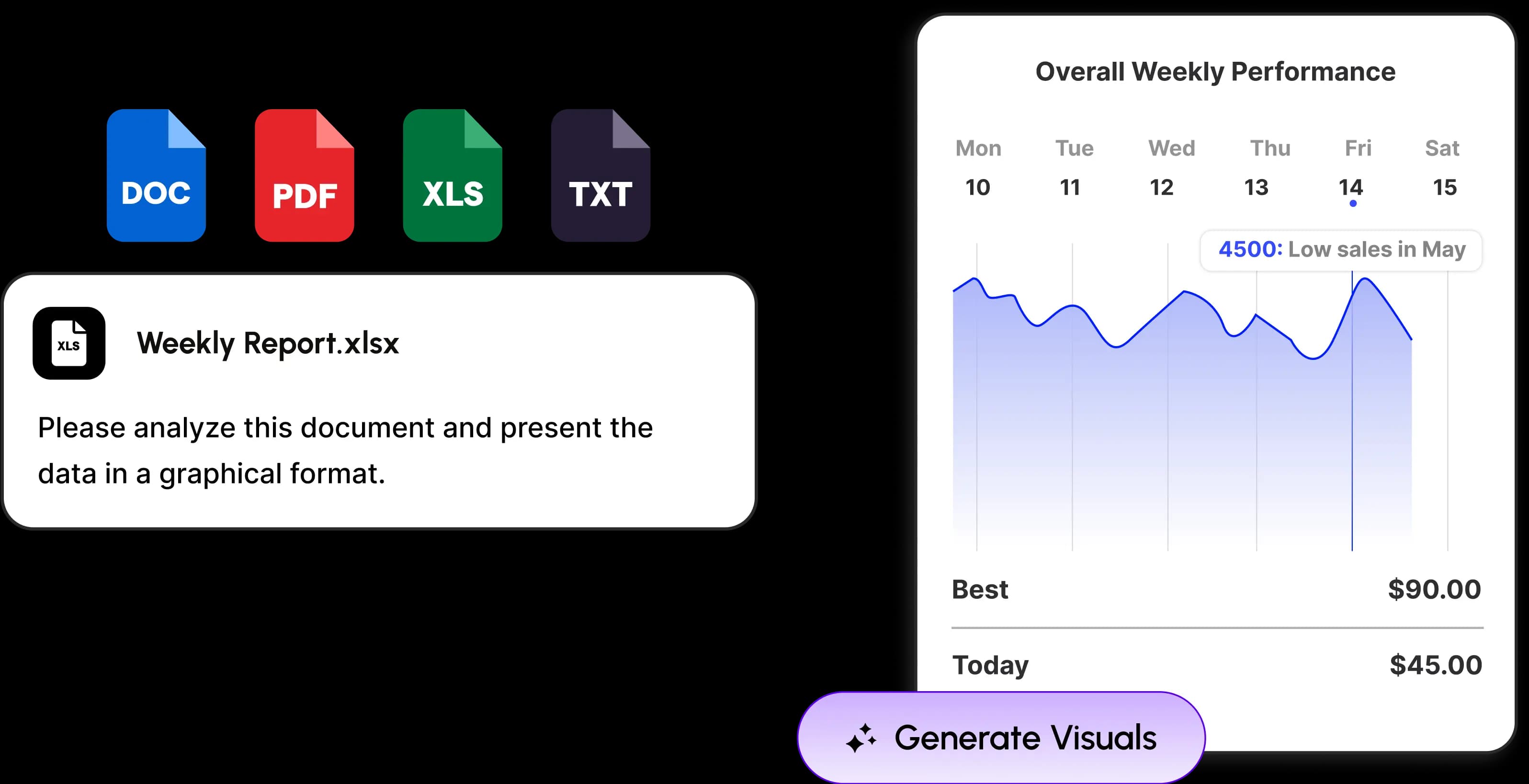The height and width of the screenshot is (784, 1529).
Task: Click the blue DOC file icon
Action: point(156,175)
